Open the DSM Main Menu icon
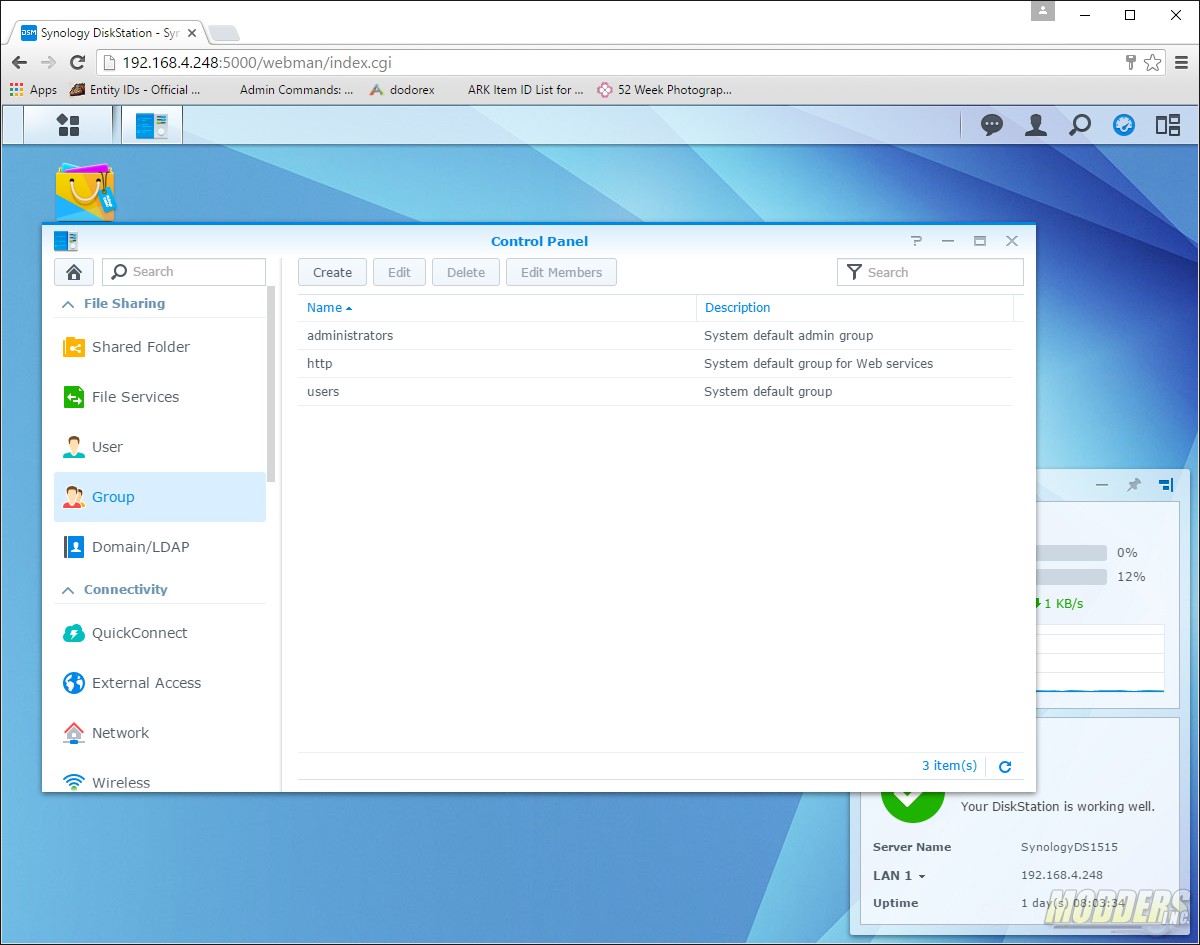Viewport: 1200px width, 945px height. (x=68, y=125)
